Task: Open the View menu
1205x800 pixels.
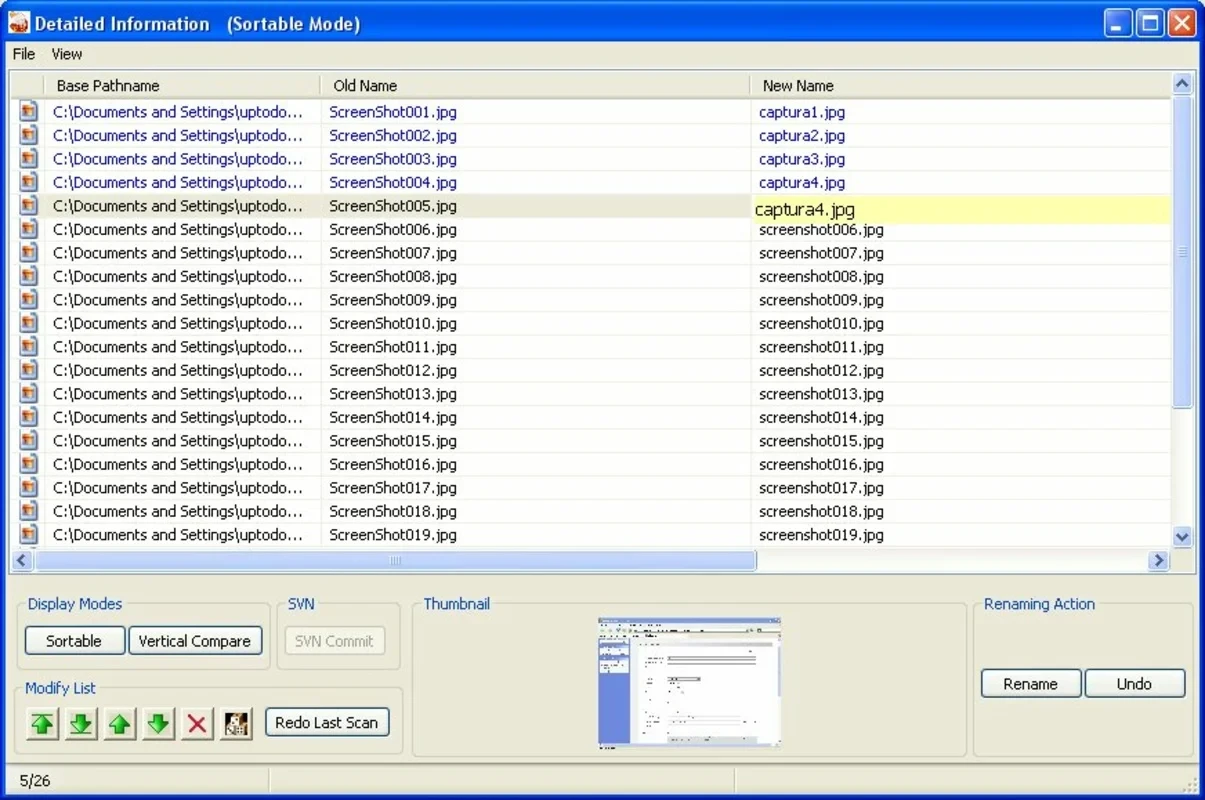Action: pyautogui.click(x=67, y=54)
